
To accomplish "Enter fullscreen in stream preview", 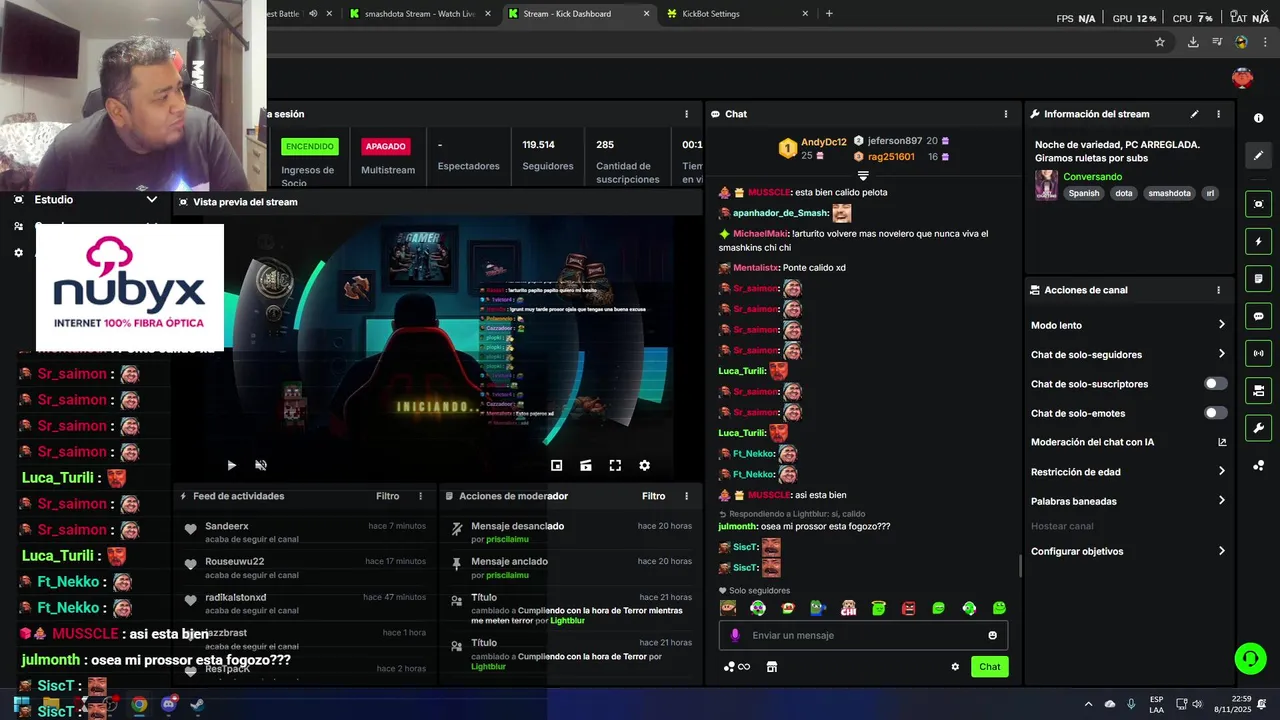I will (615, 465).
